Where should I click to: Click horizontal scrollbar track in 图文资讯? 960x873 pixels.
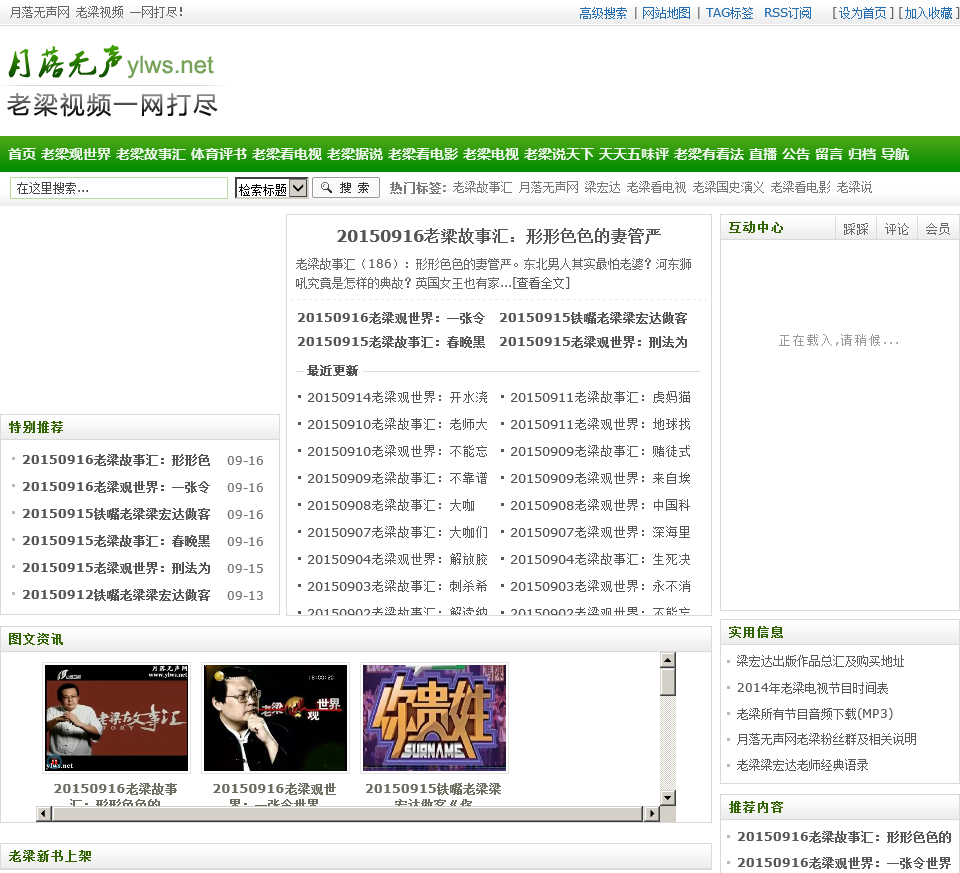(348, 814)
